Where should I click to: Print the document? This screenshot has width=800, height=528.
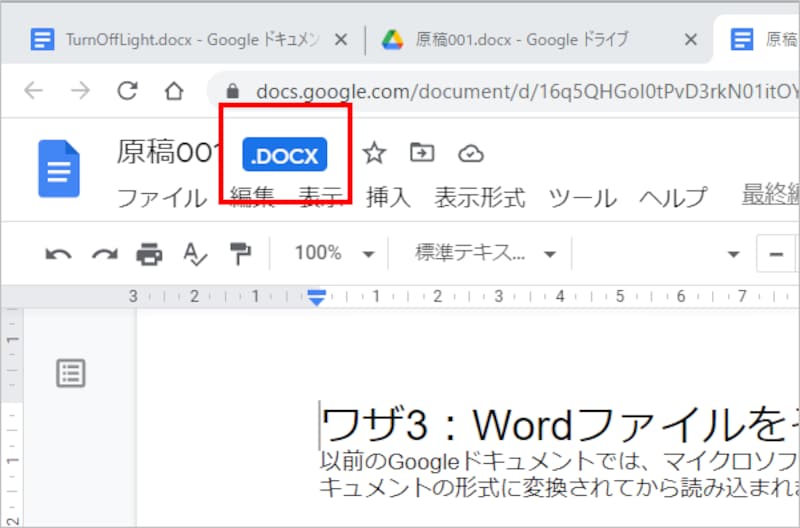coord(149,254)
